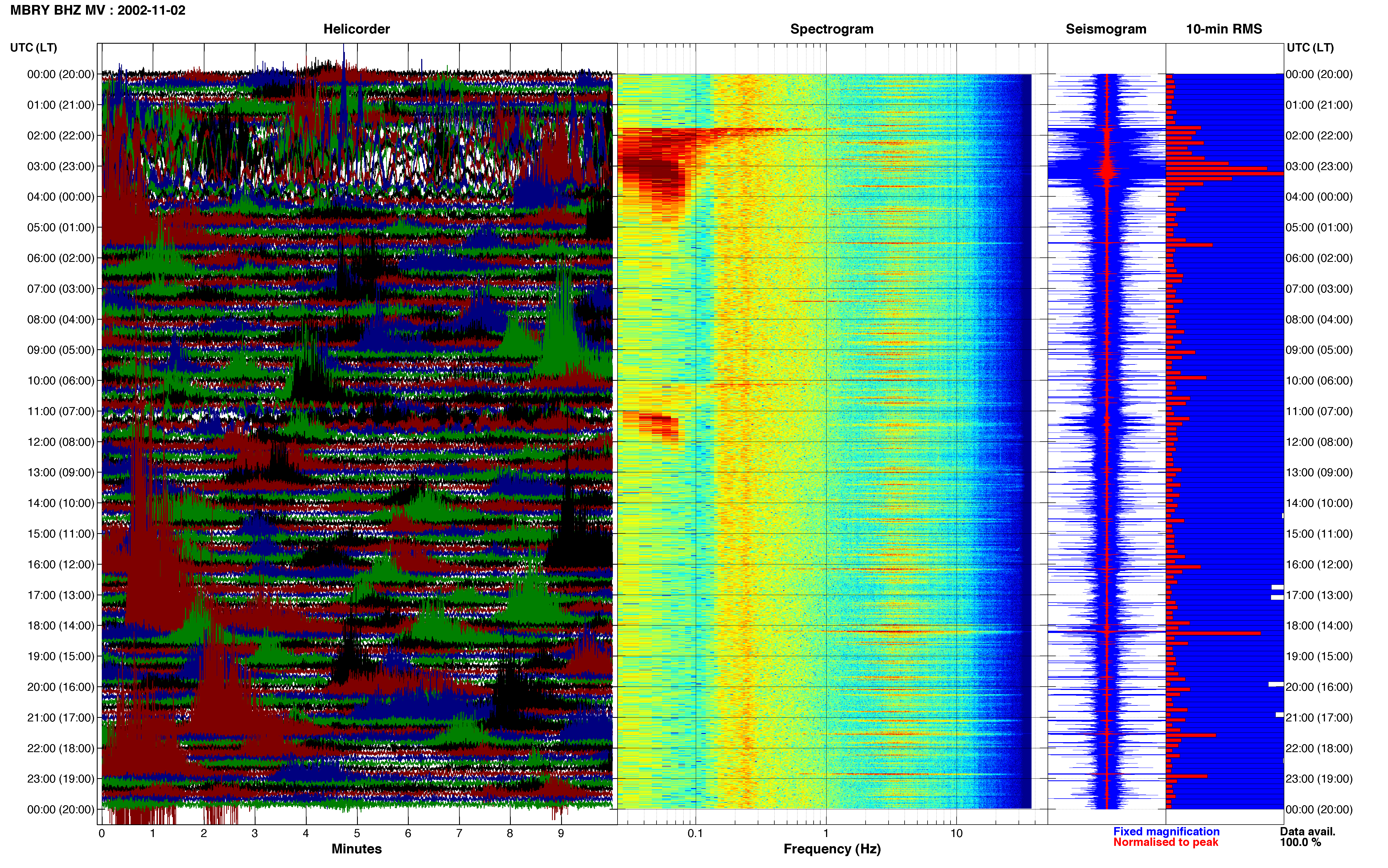Click '12:00 (08:00)' on the RMS panel time axis

(x=1319, y=442)
